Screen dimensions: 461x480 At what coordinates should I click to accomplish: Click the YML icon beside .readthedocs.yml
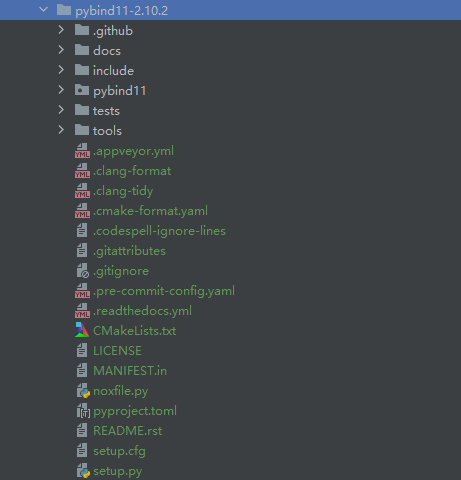click(82, 311)
